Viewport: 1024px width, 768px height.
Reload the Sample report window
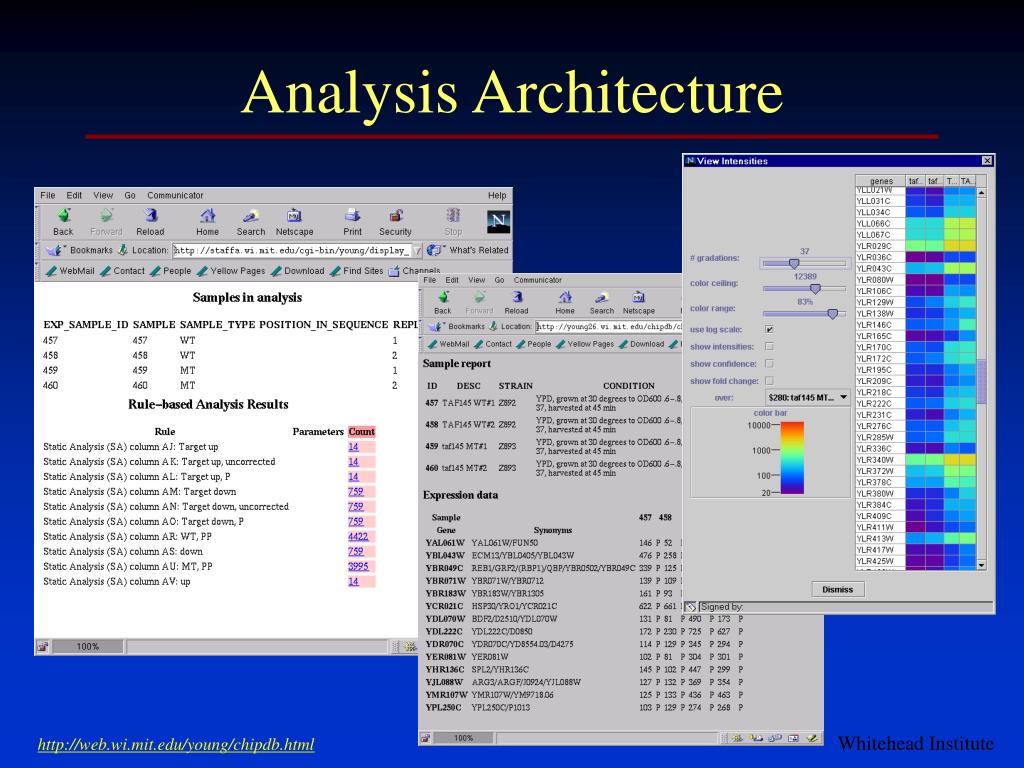point(516,303)
